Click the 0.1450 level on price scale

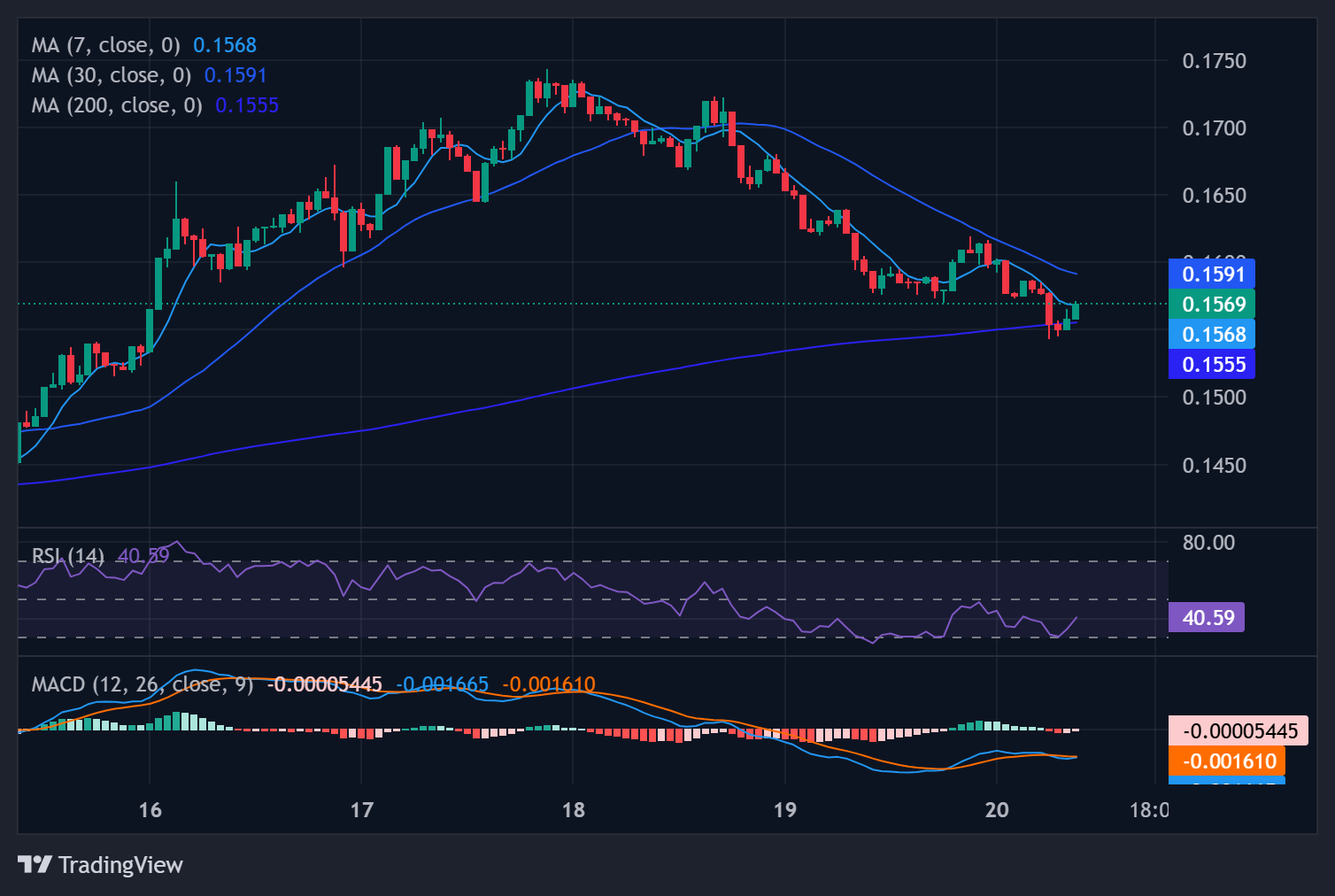pyautogui.click(x=1214, y=466)
